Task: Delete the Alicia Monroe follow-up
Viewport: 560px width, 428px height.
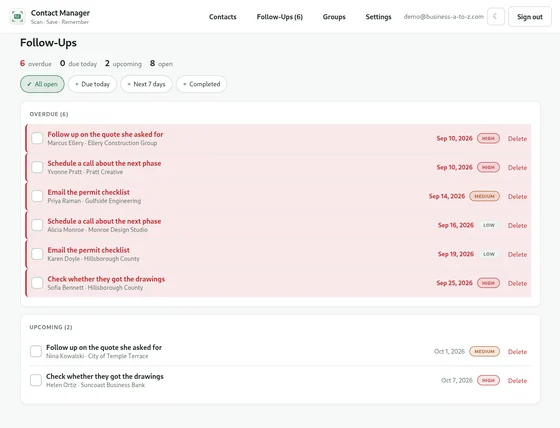Action: pos(517,225)
